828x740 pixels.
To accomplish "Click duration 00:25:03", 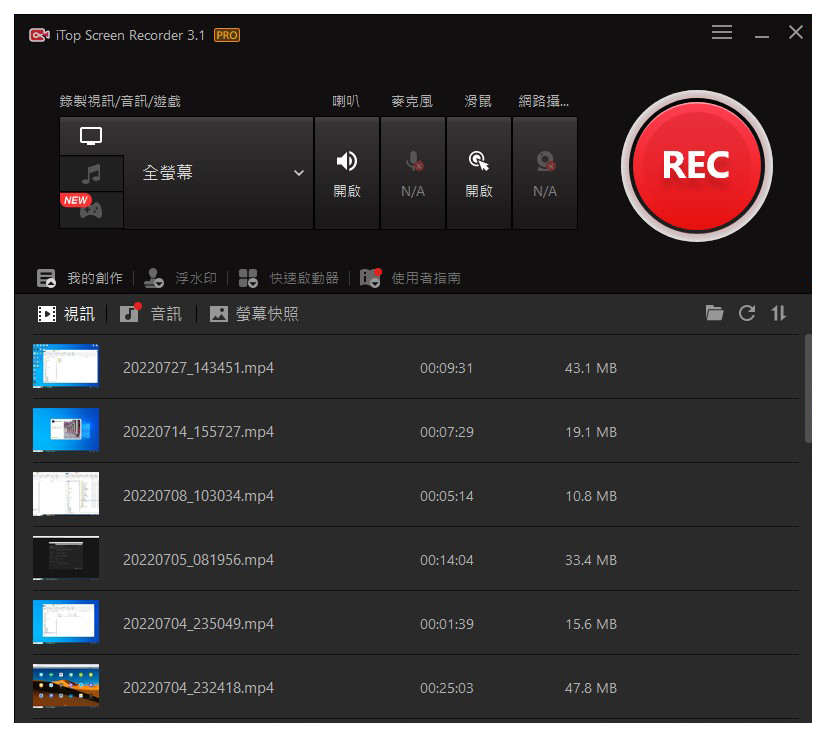I will (x=446, y=688).
